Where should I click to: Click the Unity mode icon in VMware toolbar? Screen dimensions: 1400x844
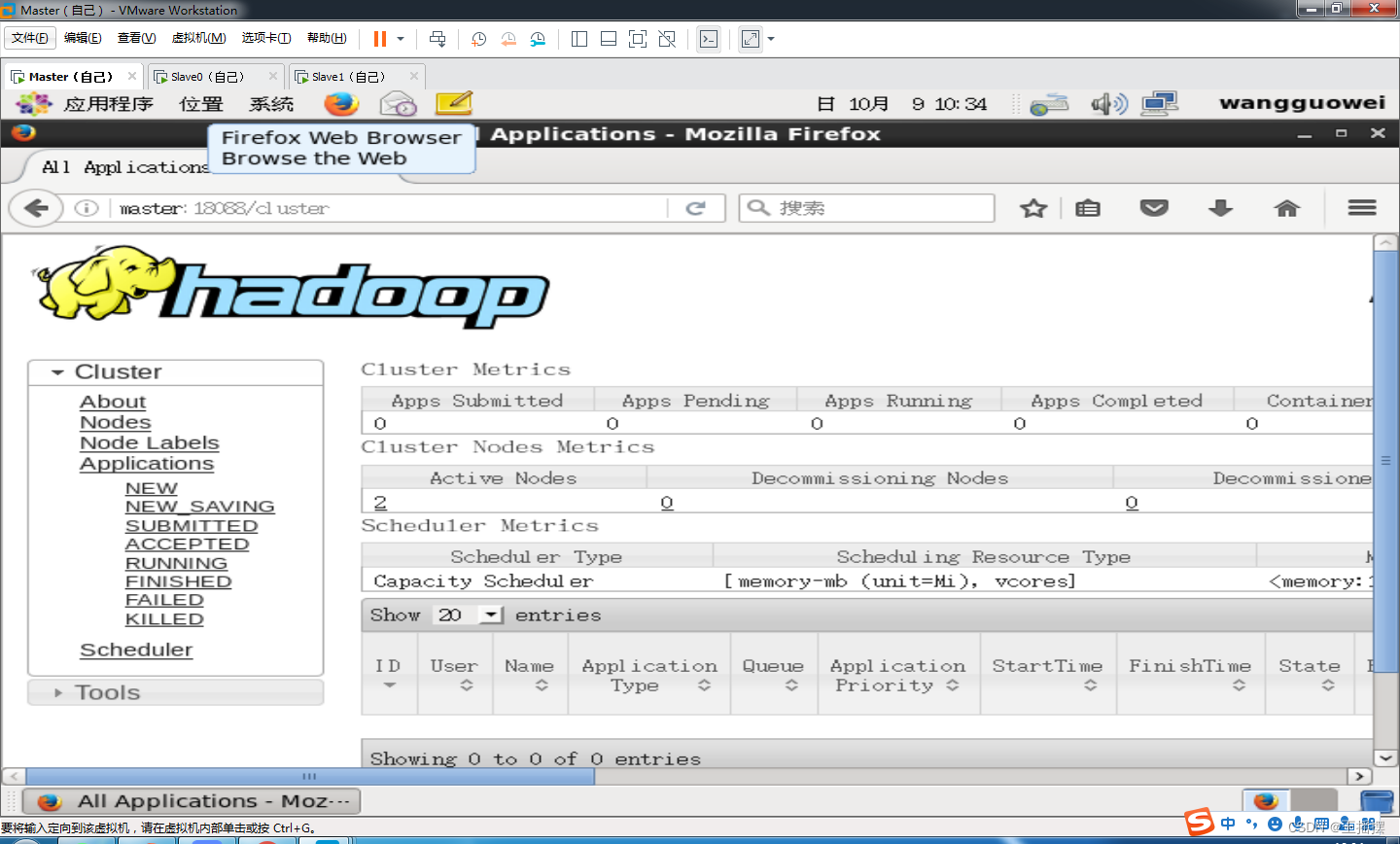tap(667, 39)
